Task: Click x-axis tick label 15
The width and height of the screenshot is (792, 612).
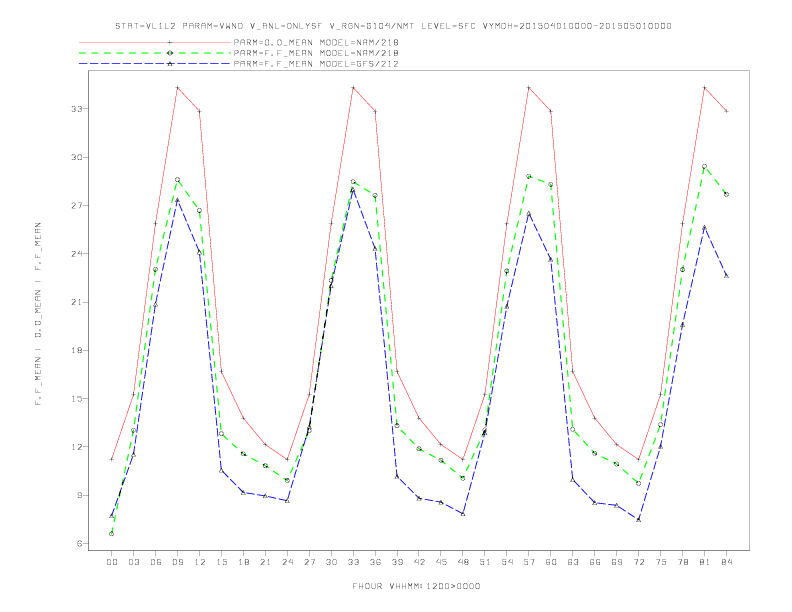Action: 221,562
